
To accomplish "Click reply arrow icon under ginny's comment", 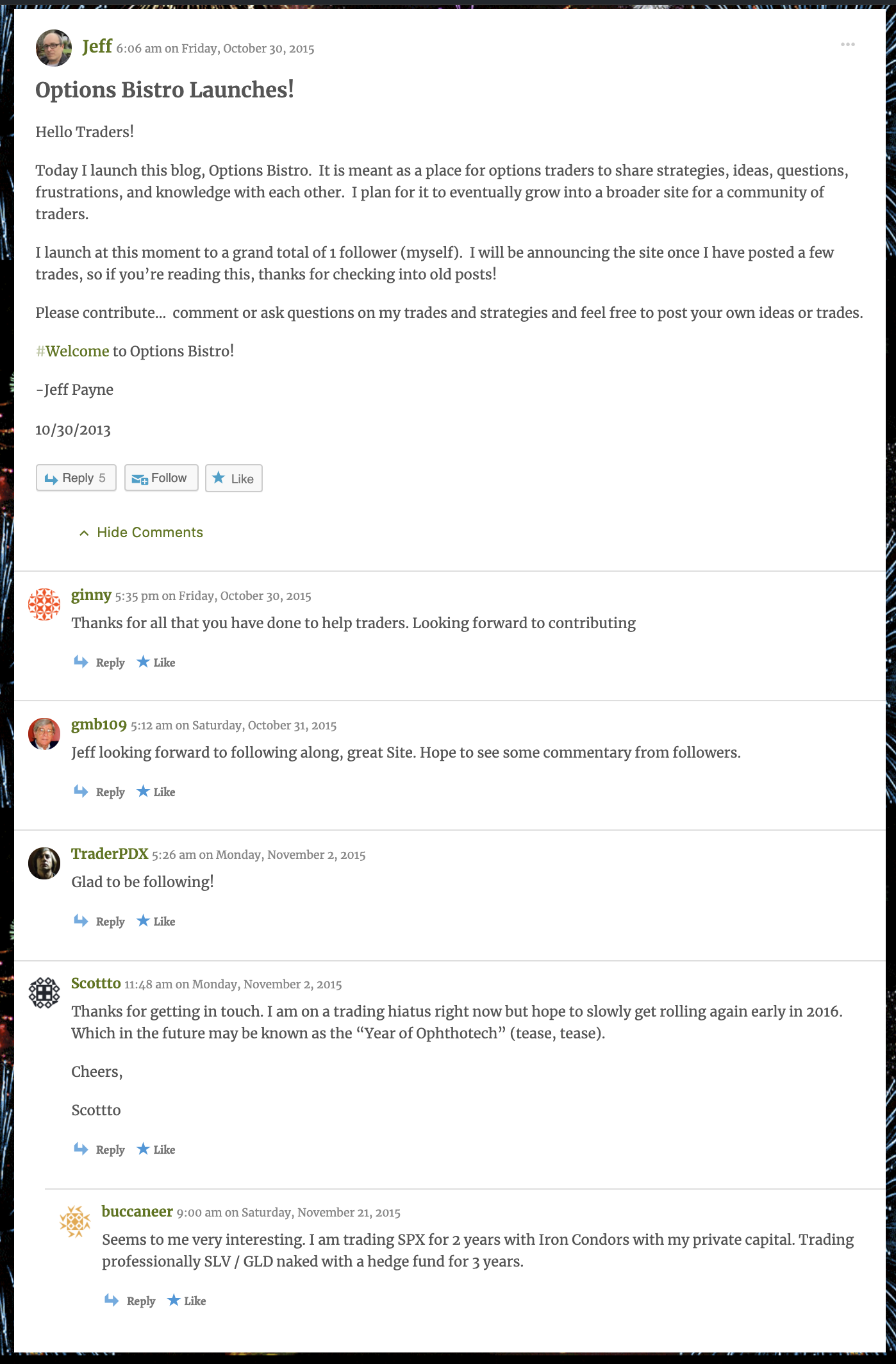I will [x=81, y=661].
